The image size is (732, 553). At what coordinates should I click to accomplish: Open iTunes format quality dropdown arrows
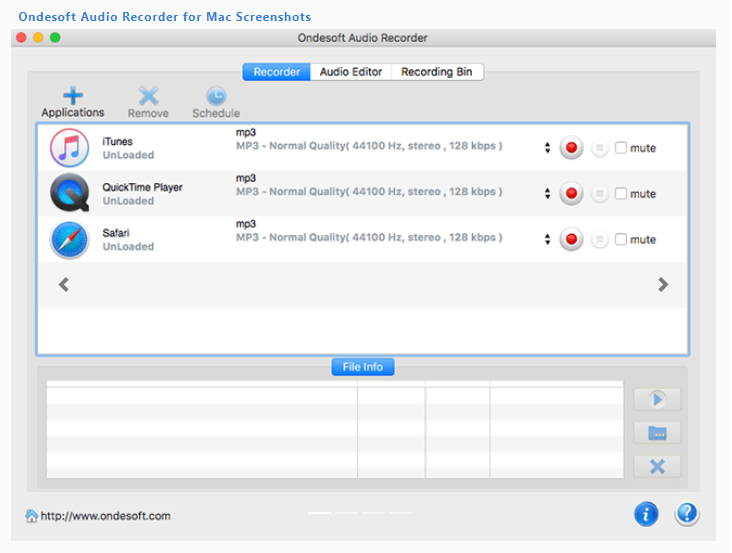tap(547, 148)
